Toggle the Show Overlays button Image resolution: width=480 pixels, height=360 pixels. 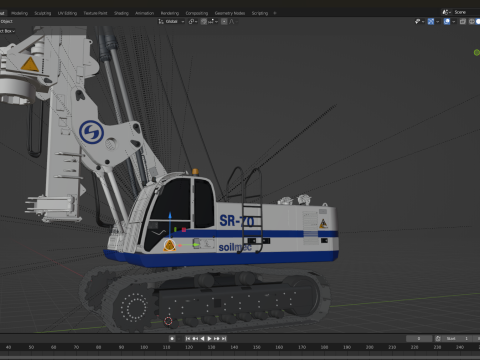click(447, 21)
